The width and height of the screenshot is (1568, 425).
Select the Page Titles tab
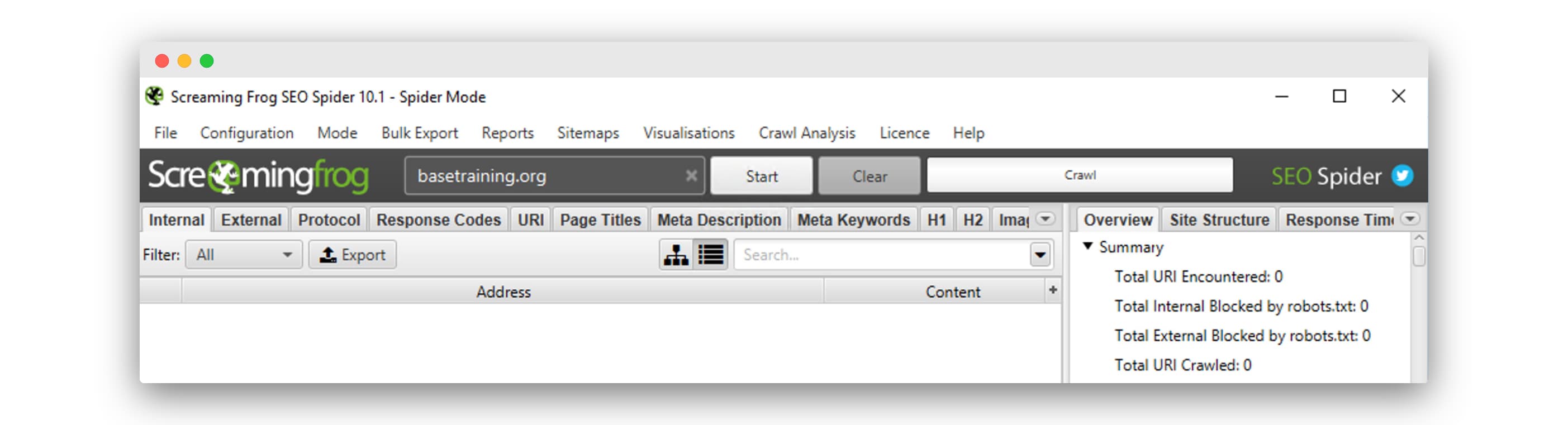pyautogui.click(x=601, y=219)
